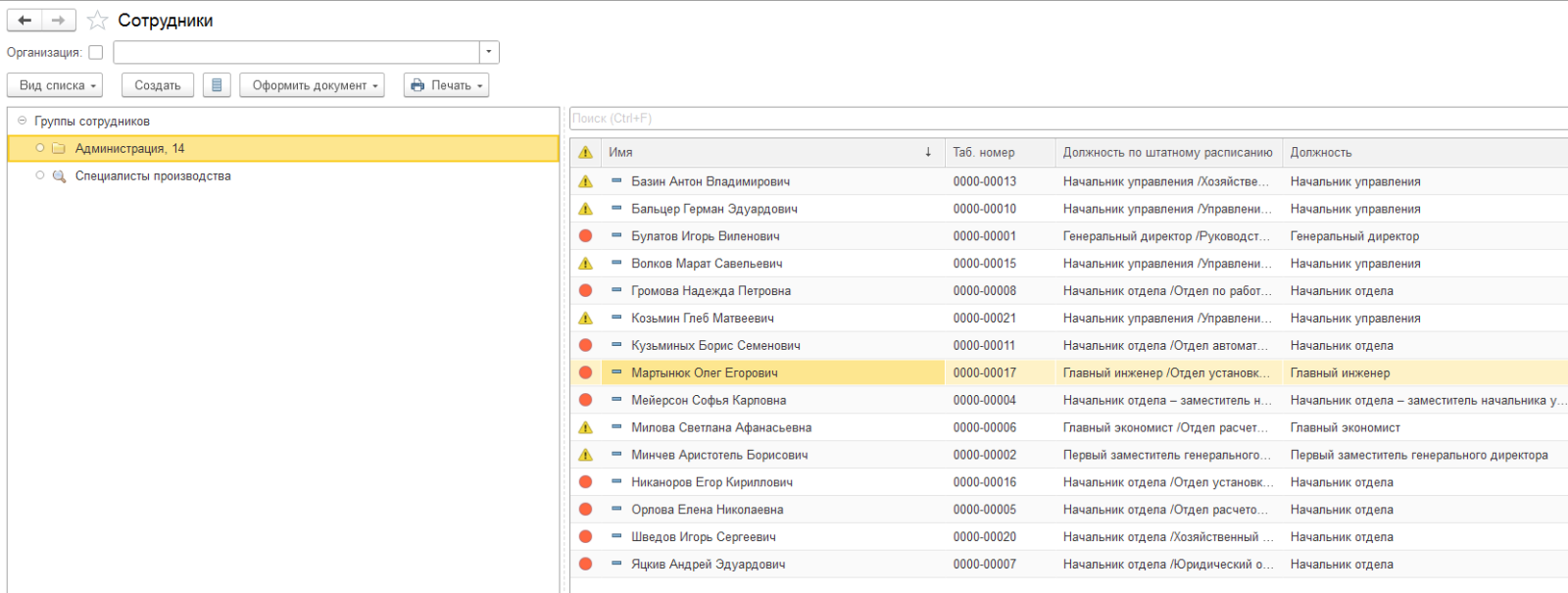The height and width of the screenshot is (593, 1568).
Task: Open the Оформить документ dropdown menu
Action: click(x=312, y=85)
